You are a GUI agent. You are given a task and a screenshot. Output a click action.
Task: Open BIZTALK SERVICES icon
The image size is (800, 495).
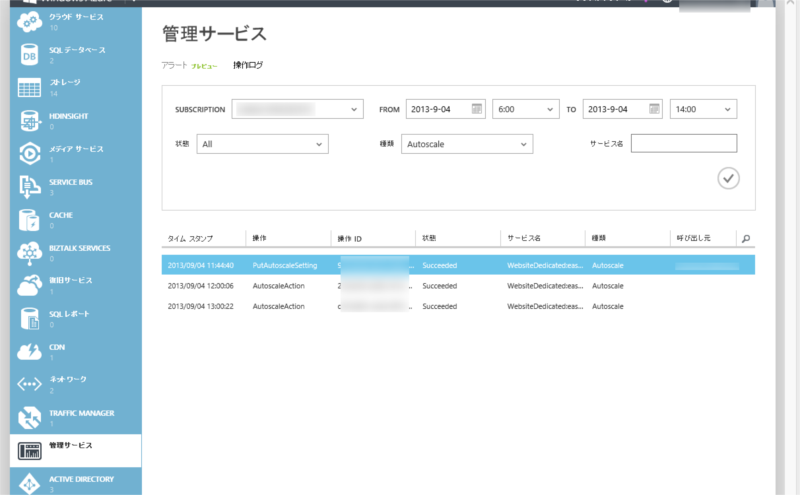click(30, 253)
